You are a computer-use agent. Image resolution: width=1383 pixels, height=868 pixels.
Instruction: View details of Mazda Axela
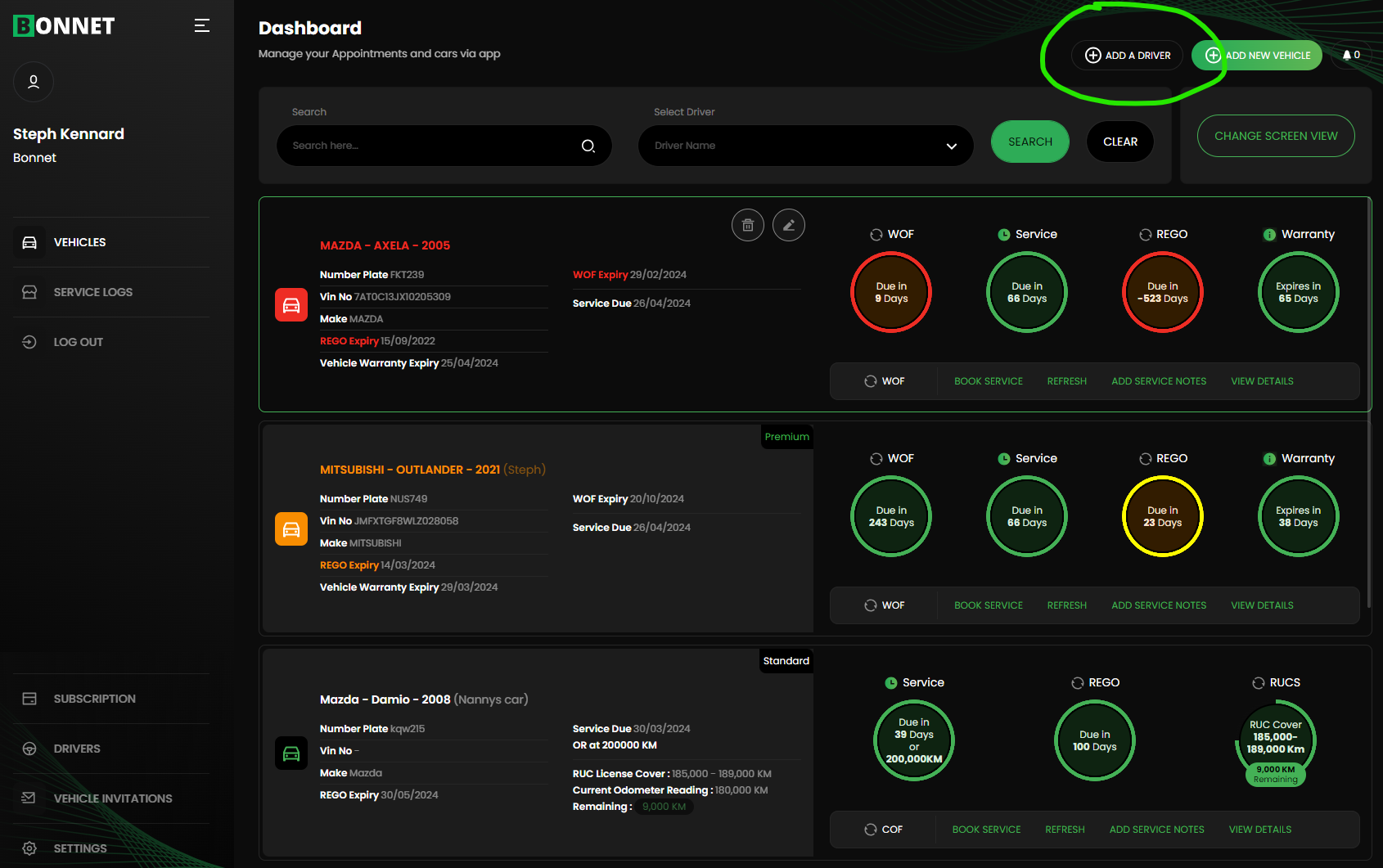point(1263,381)
